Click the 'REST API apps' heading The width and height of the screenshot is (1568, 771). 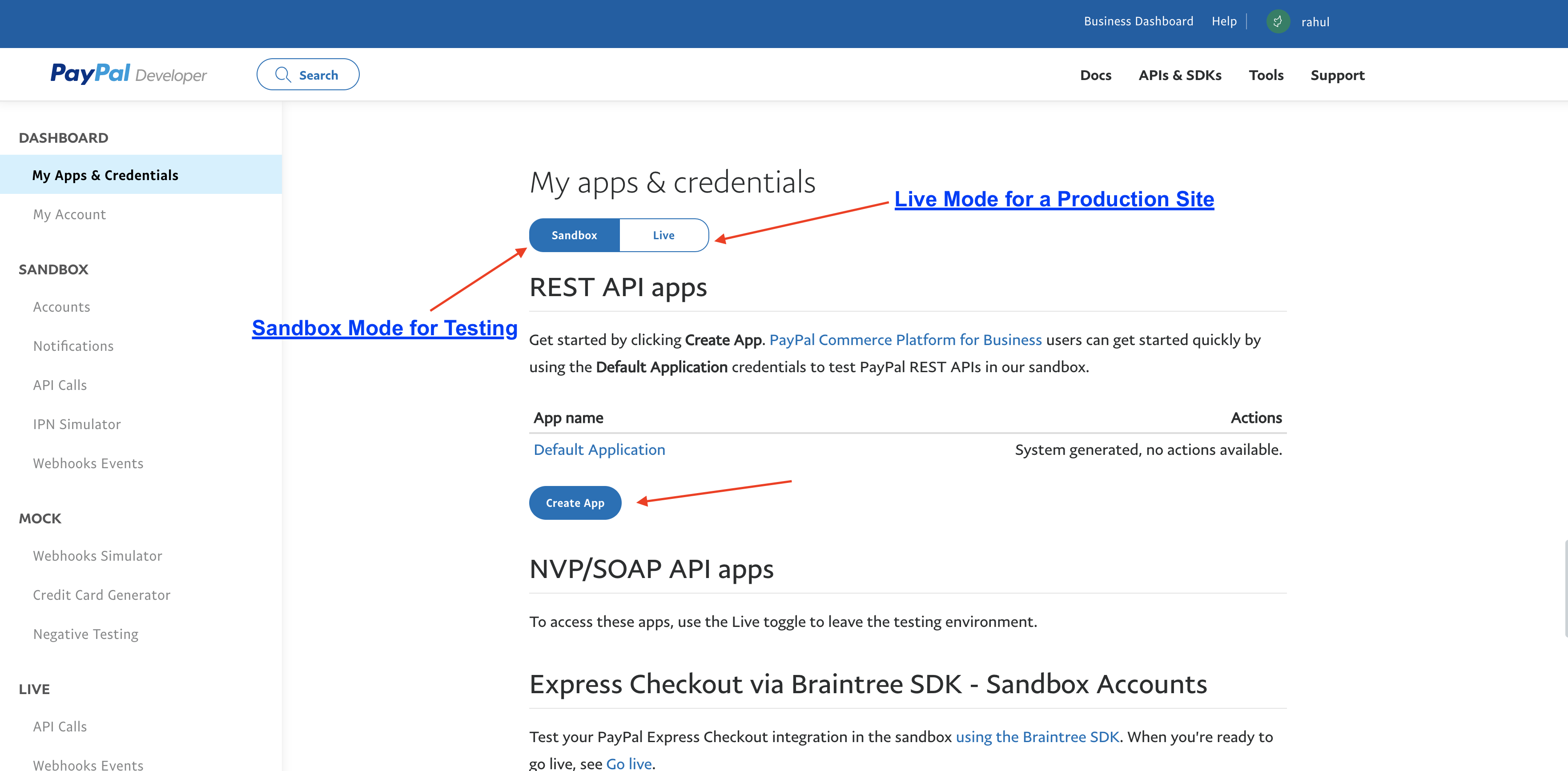(x=618, y=287)
